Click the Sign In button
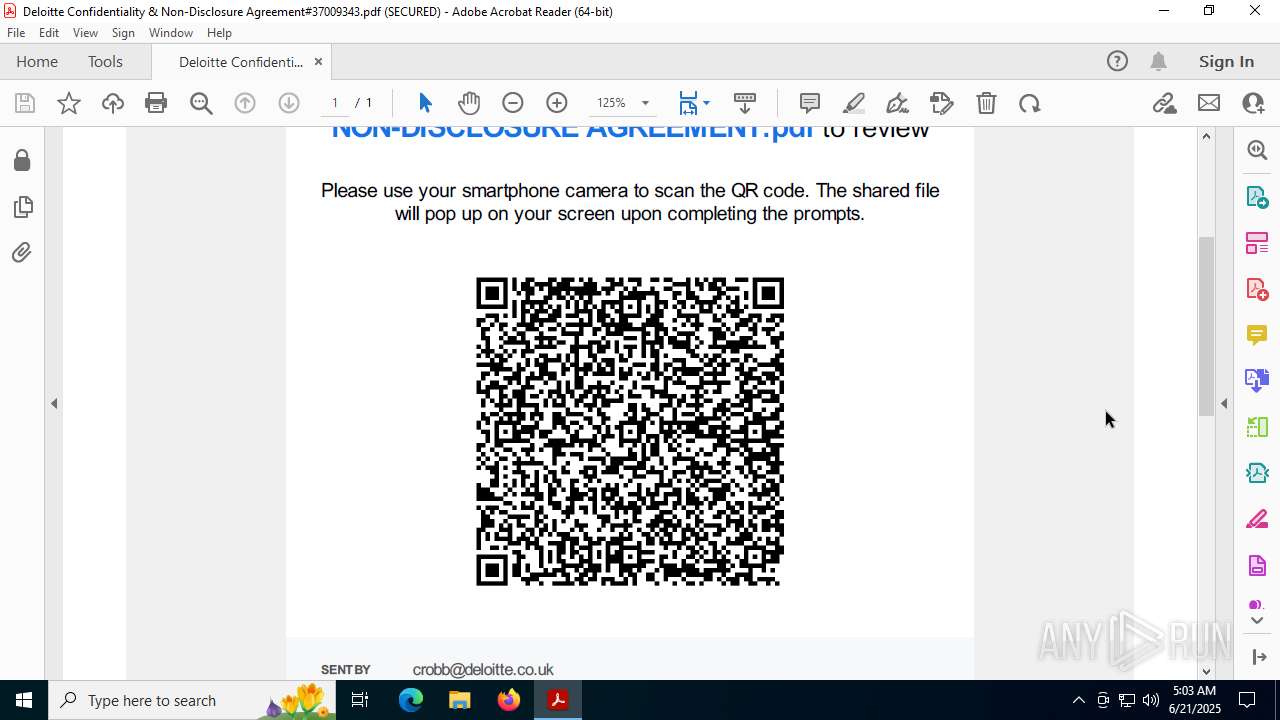The width and height of the screenshot is (1280, 720). (x=1226, y=62)
